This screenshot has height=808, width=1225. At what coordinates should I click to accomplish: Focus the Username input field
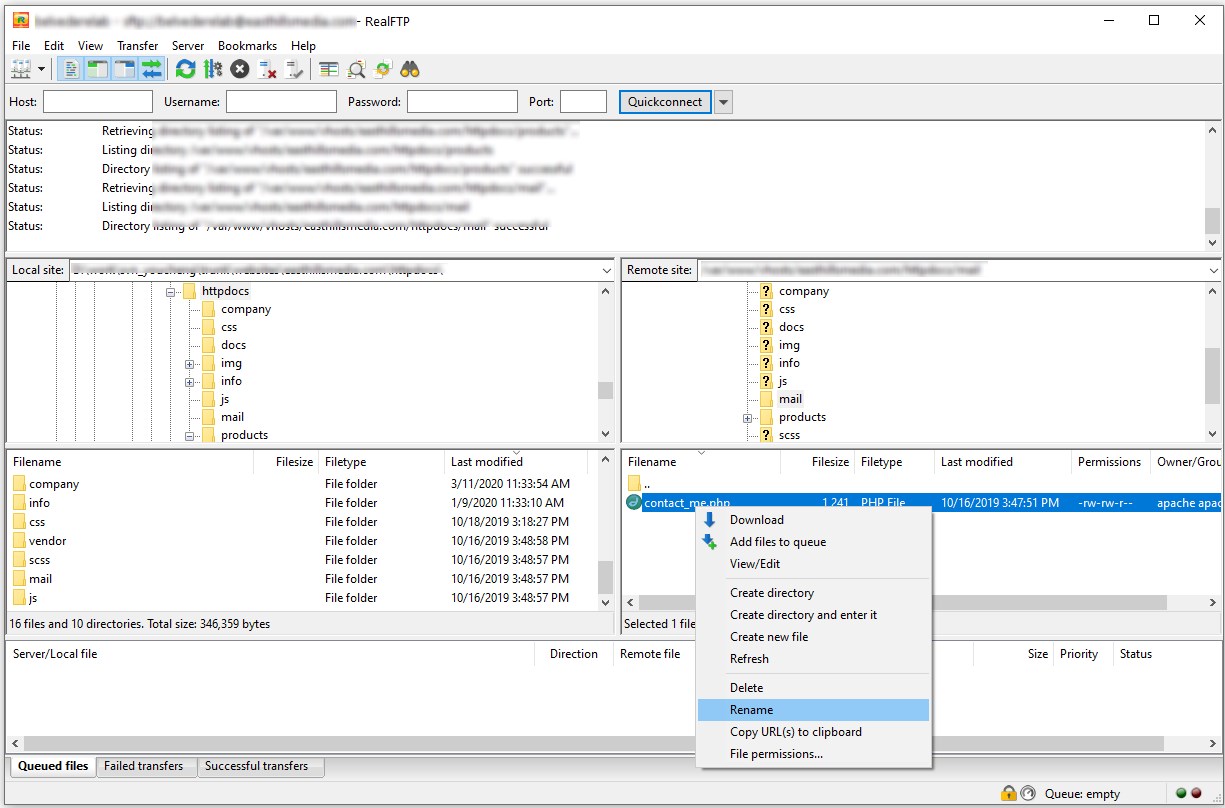coord(281,102)
